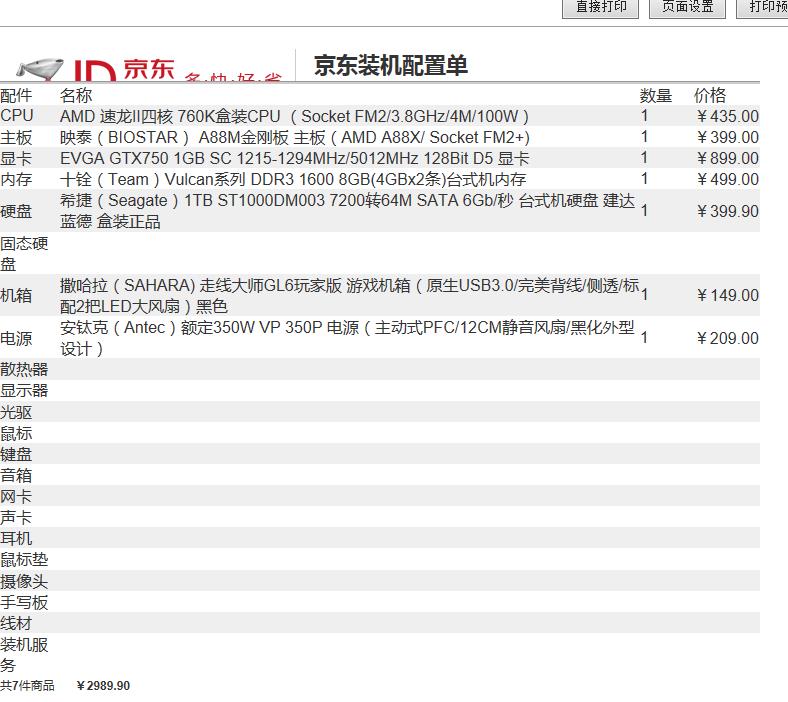Click the quantity 1 in 显卡 row
The image size is (788, 702).
644,158
